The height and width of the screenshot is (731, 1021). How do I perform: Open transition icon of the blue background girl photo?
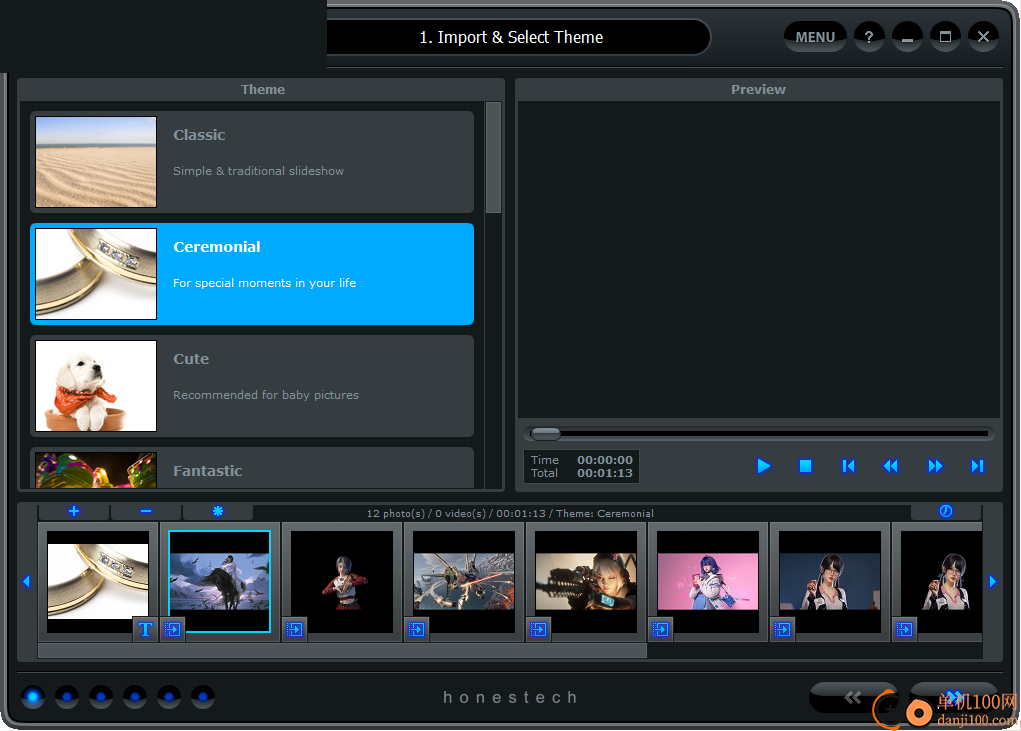tap(783, 629)
